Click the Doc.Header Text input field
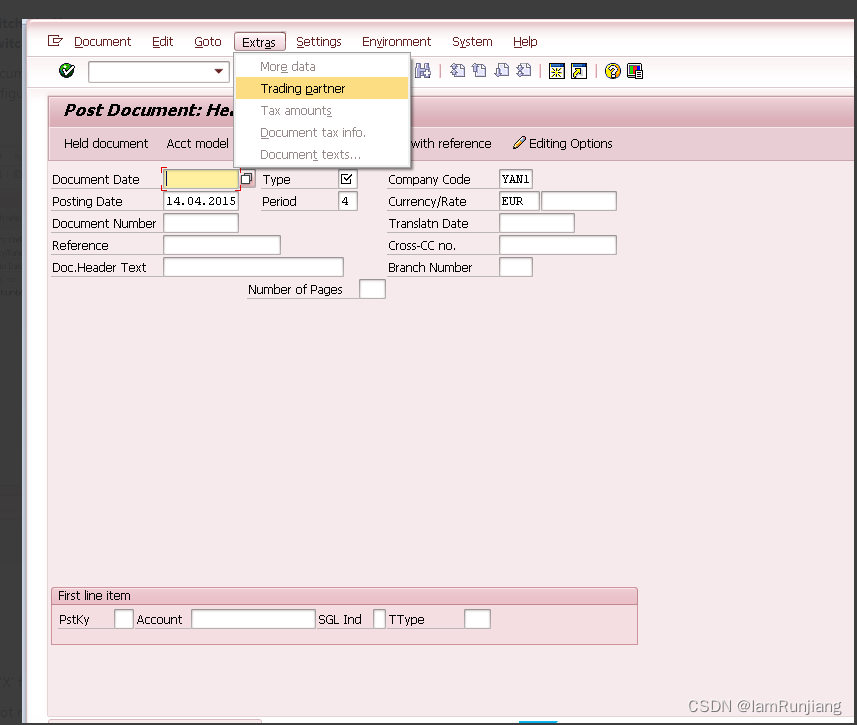Screen dimensions: 857x725 [x=254, y=267]
